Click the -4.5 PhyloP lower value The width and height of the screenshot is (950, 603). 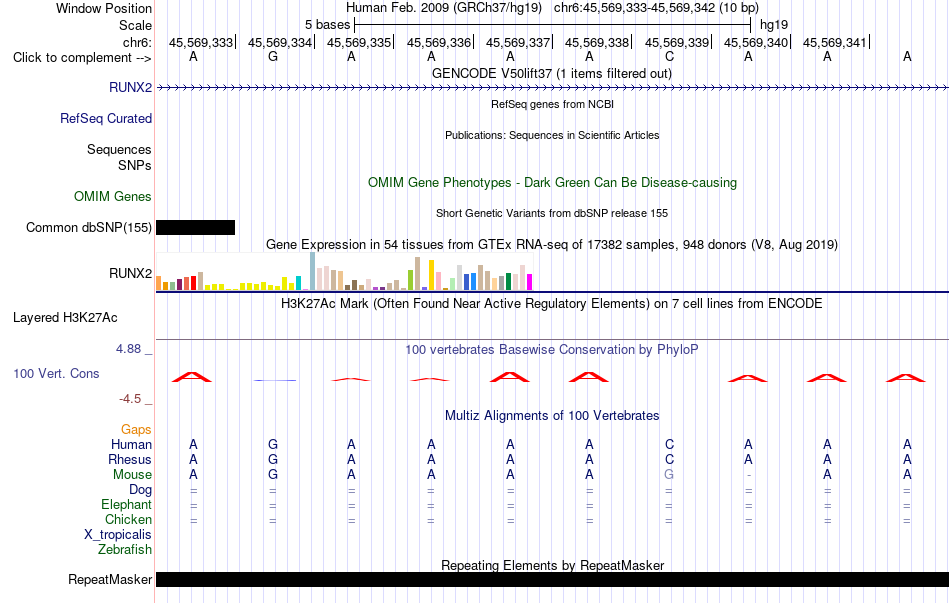click(x=130, y=399)
